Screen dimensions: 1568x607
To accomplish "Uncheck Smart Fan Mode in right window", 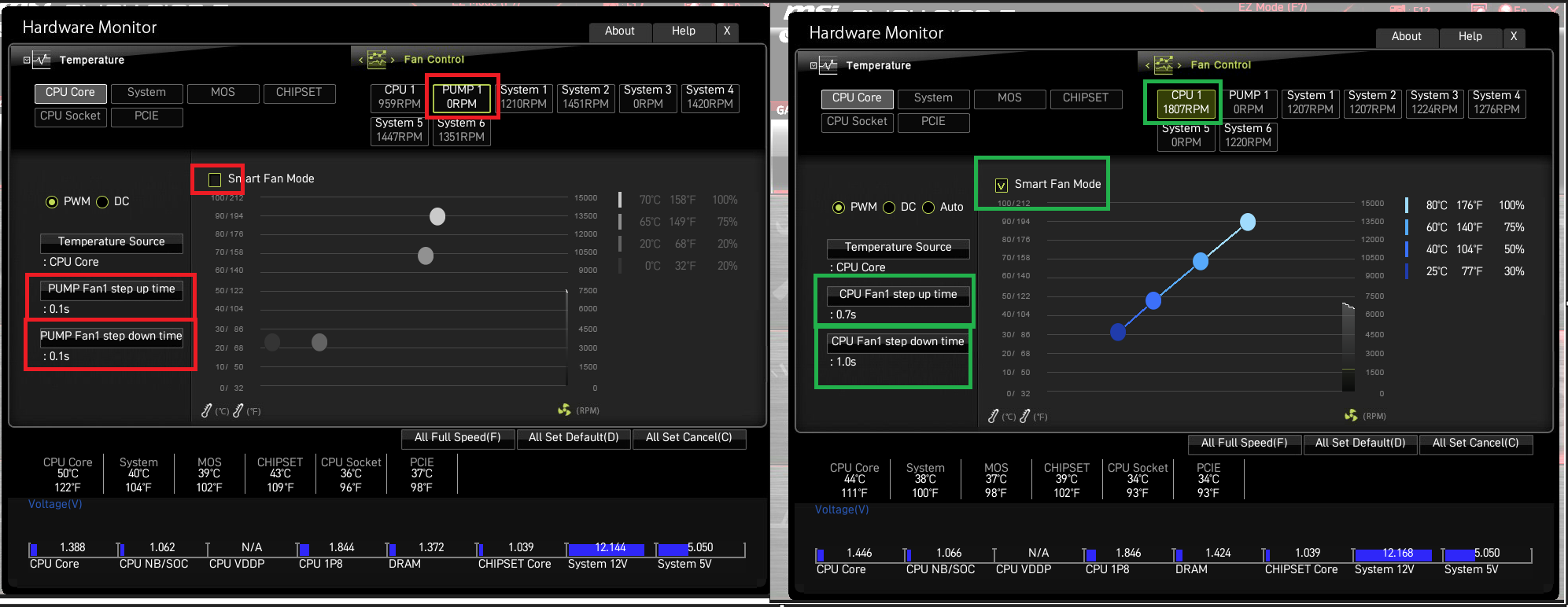I will click(1002, 185).
